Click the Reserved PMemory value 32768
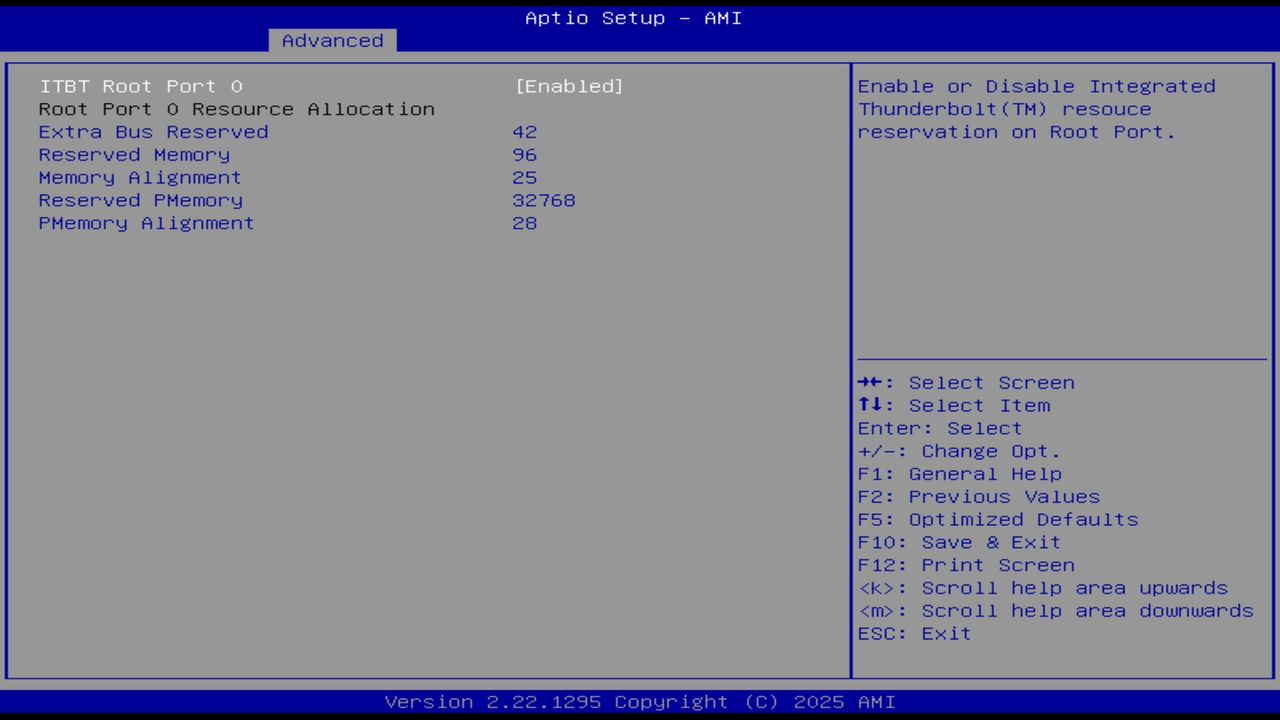The image size is (1280, 720). (x=543, y=200)
